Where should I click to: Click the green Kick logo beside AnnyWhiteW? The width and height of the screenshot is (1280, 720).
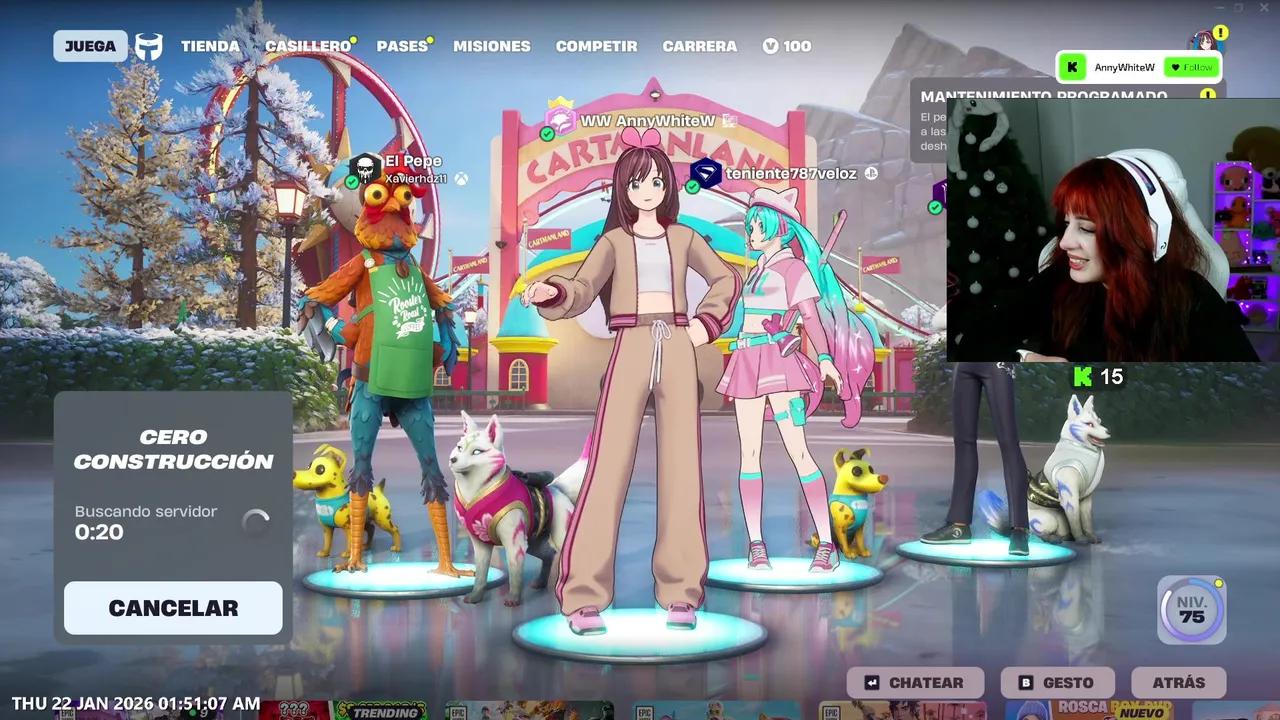(1073, 67)
